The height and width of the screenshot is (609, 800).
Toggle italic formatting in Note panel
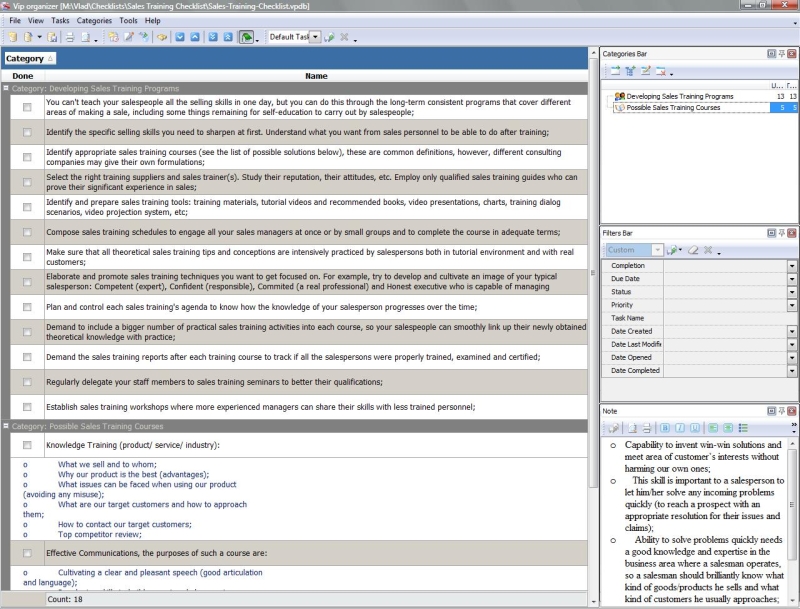click(679, 428)
